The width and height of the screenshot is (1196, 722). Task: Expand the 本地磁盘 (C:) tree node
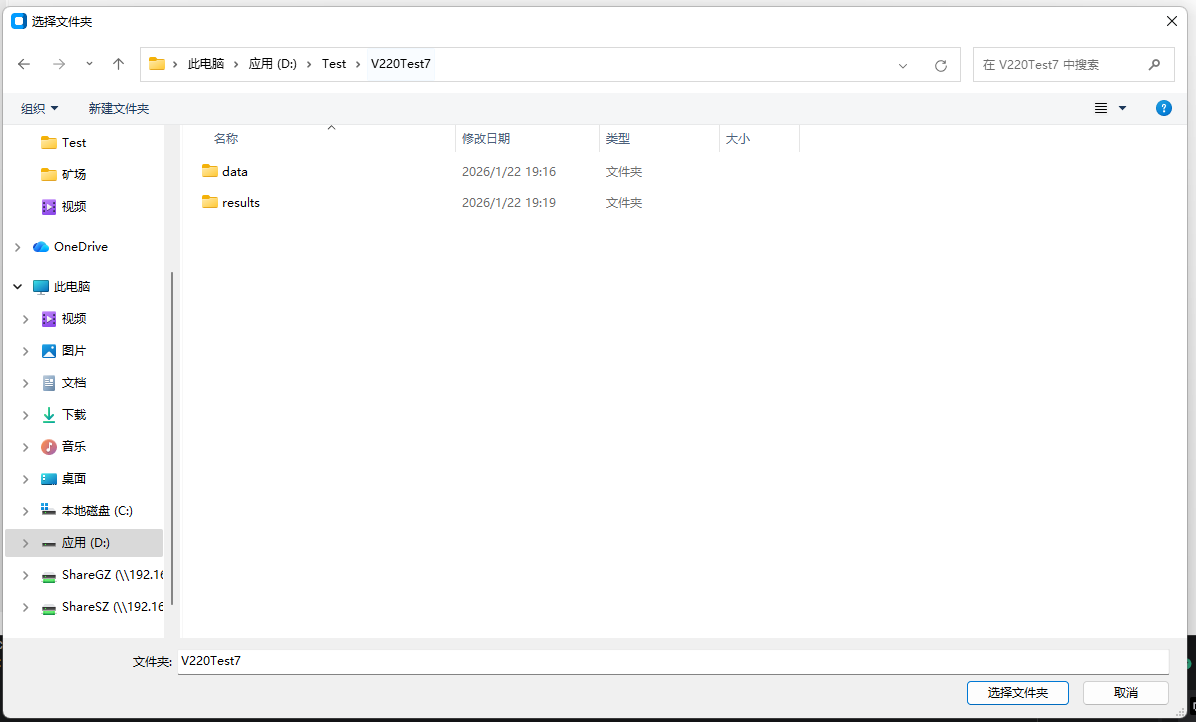tap(18, 511)
